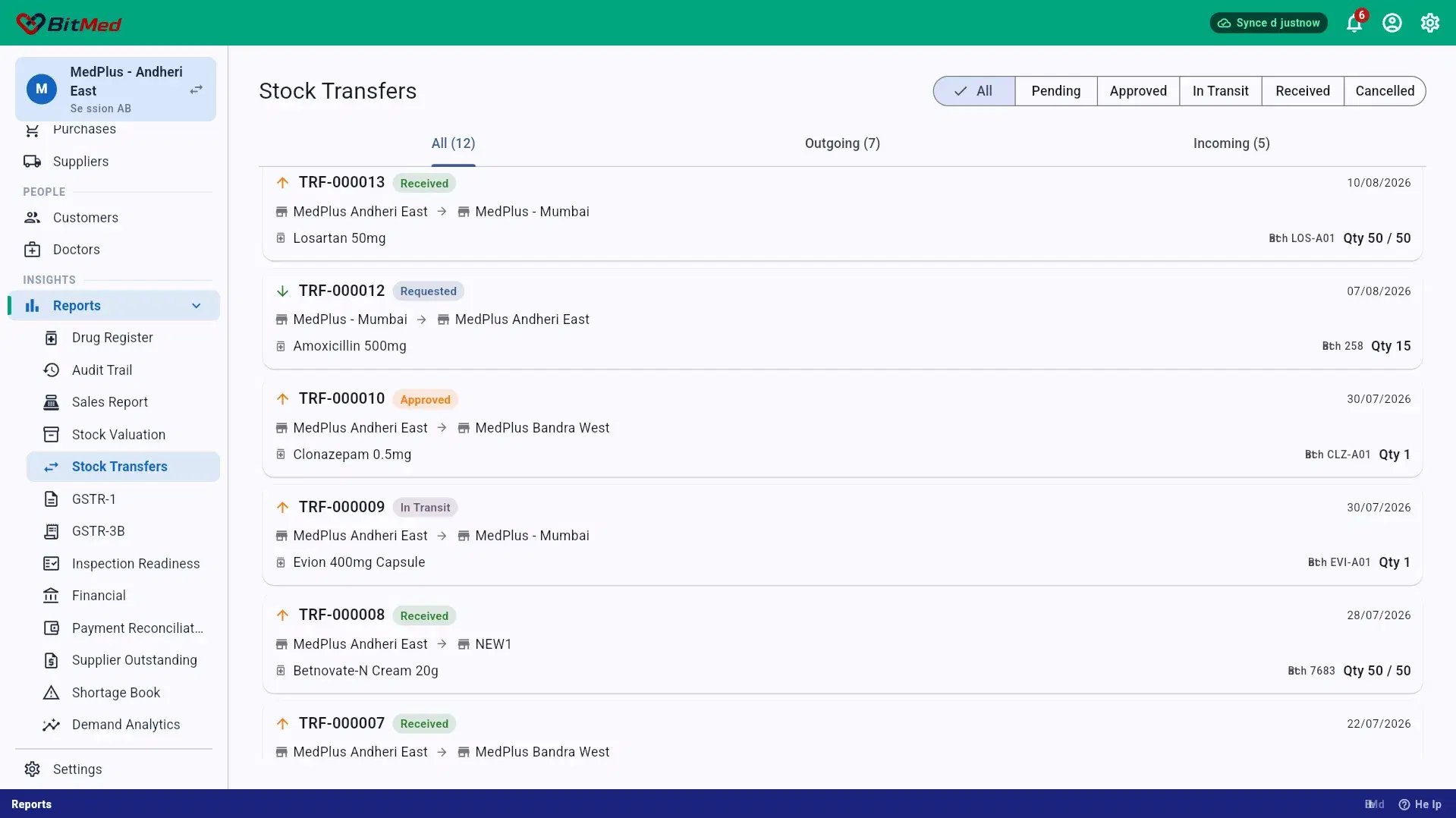Open Payment Reconciliation icon
This screenshot has width=1456, height=818.
pos(51,628)
